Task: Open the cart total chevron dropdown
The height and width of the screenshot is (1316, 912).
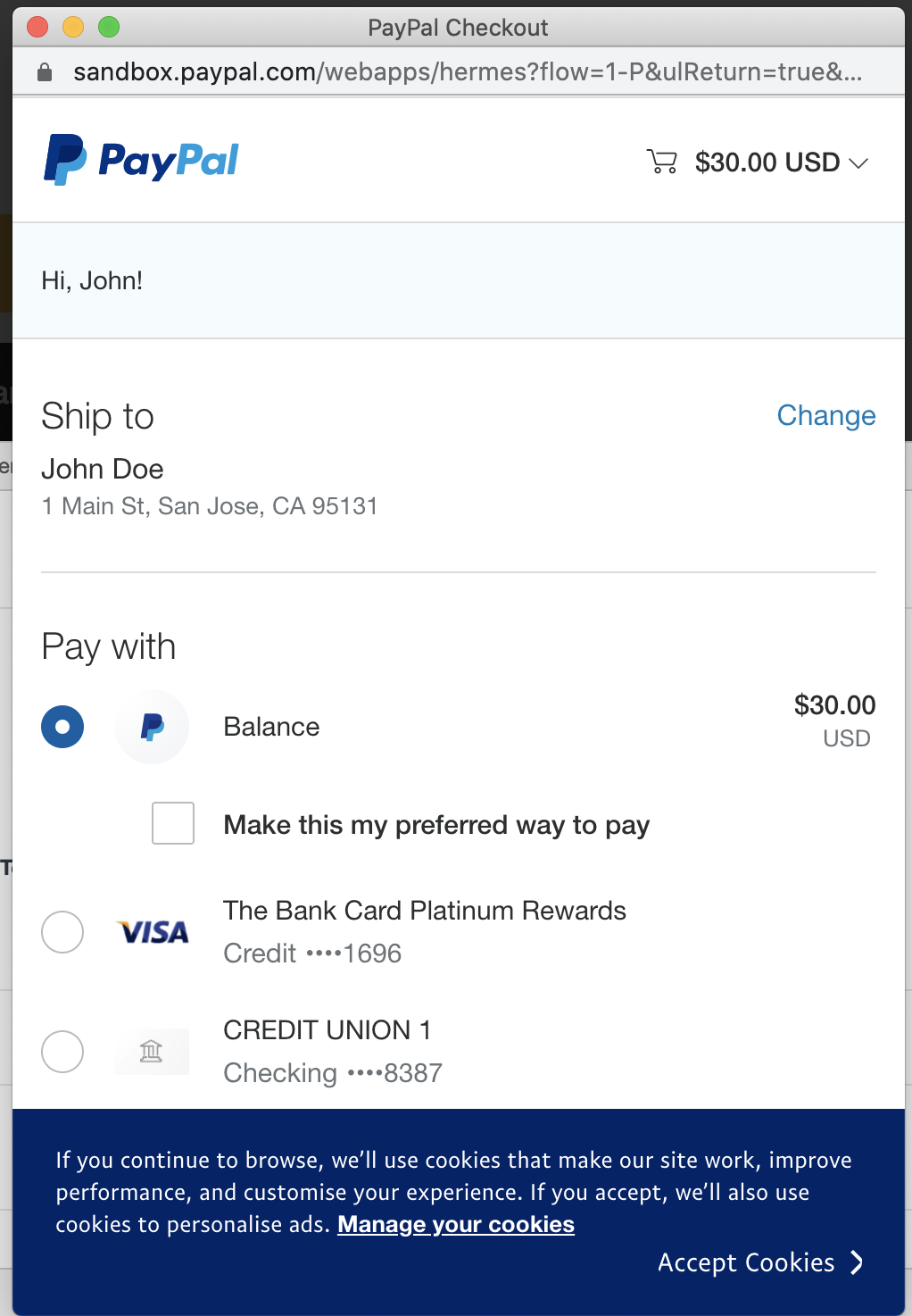Action: [858, 163]
